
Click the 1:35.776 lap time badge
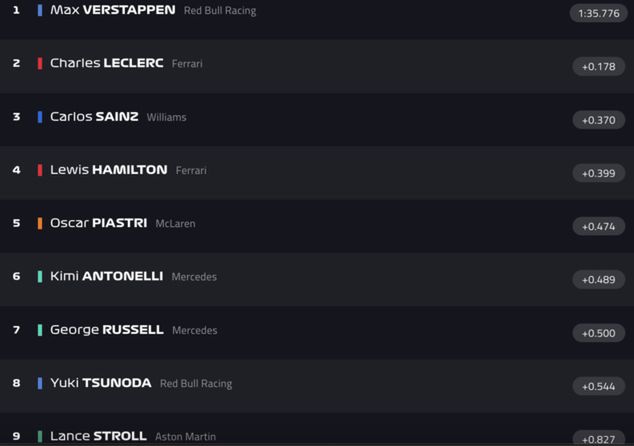[x=598, y=14]
